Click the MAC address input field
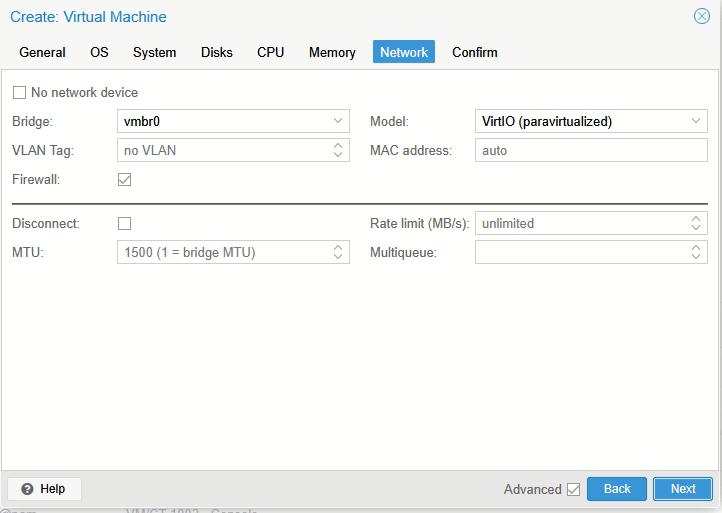The image size is (722, 513). pyautogui.click(x=590, y=151)
